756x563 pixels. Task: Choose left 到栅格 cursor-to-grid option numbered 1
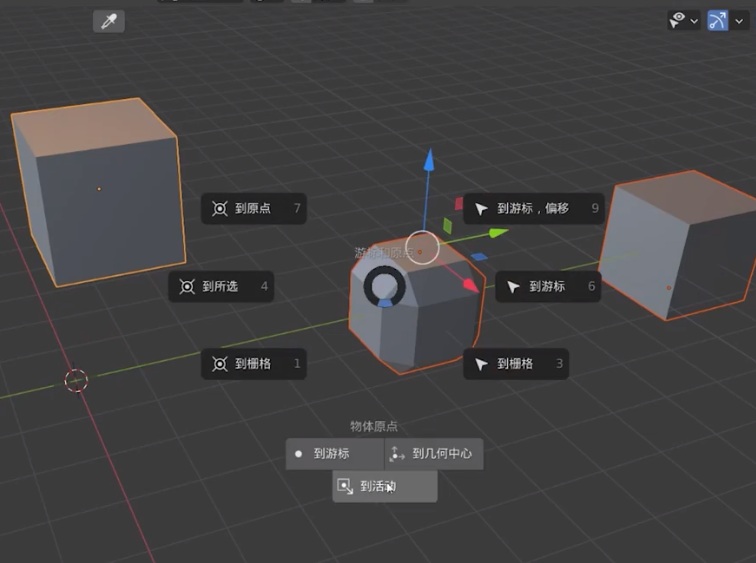click(254, 363)
